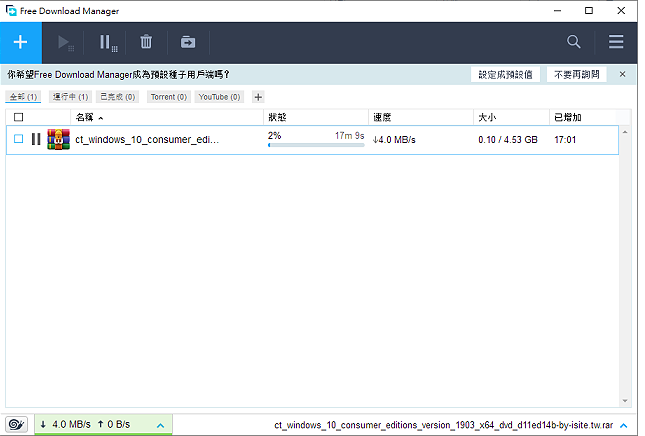
Task: Click the ↓4.0 MB/s speed in the row
Action: pyautogui.click(x=394, y=140)
